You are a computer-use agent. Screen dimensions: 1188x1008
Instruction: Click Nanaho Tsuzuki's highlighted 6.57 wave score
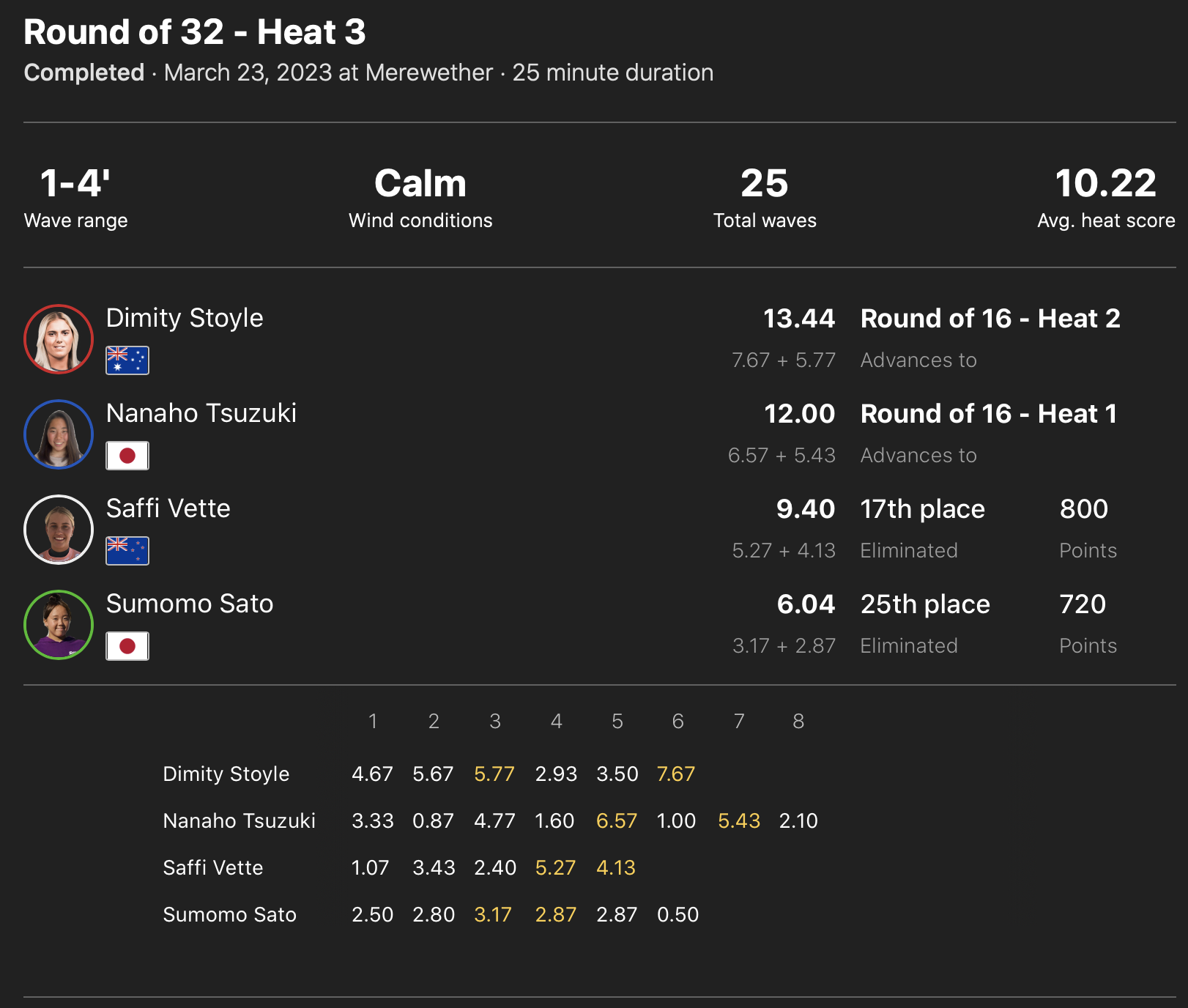[x=617, y=820]
